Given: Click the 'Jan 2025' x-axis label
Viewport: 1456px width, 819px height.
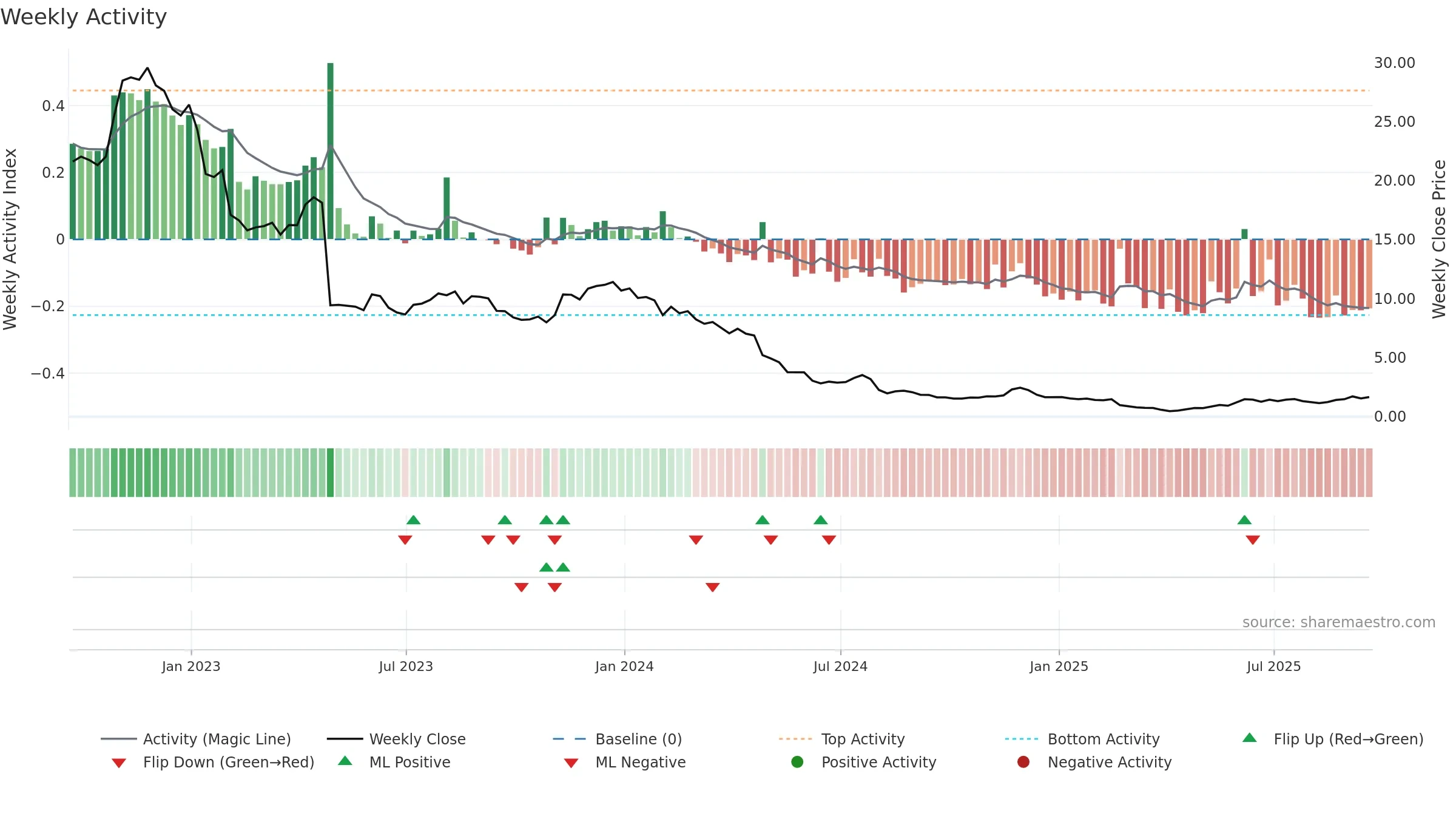Looking at the screenshot, I should (x=1059, y=666).
